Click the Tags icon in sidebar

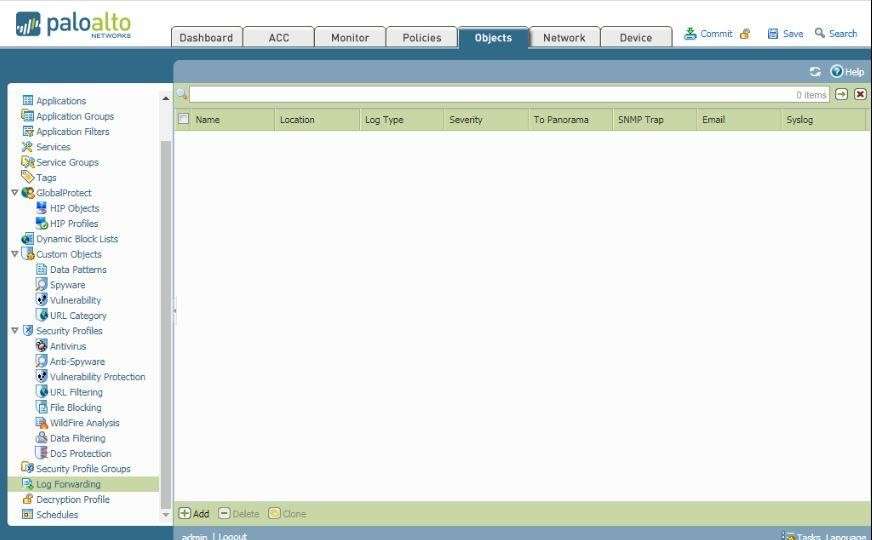click(x=28, y=178)
